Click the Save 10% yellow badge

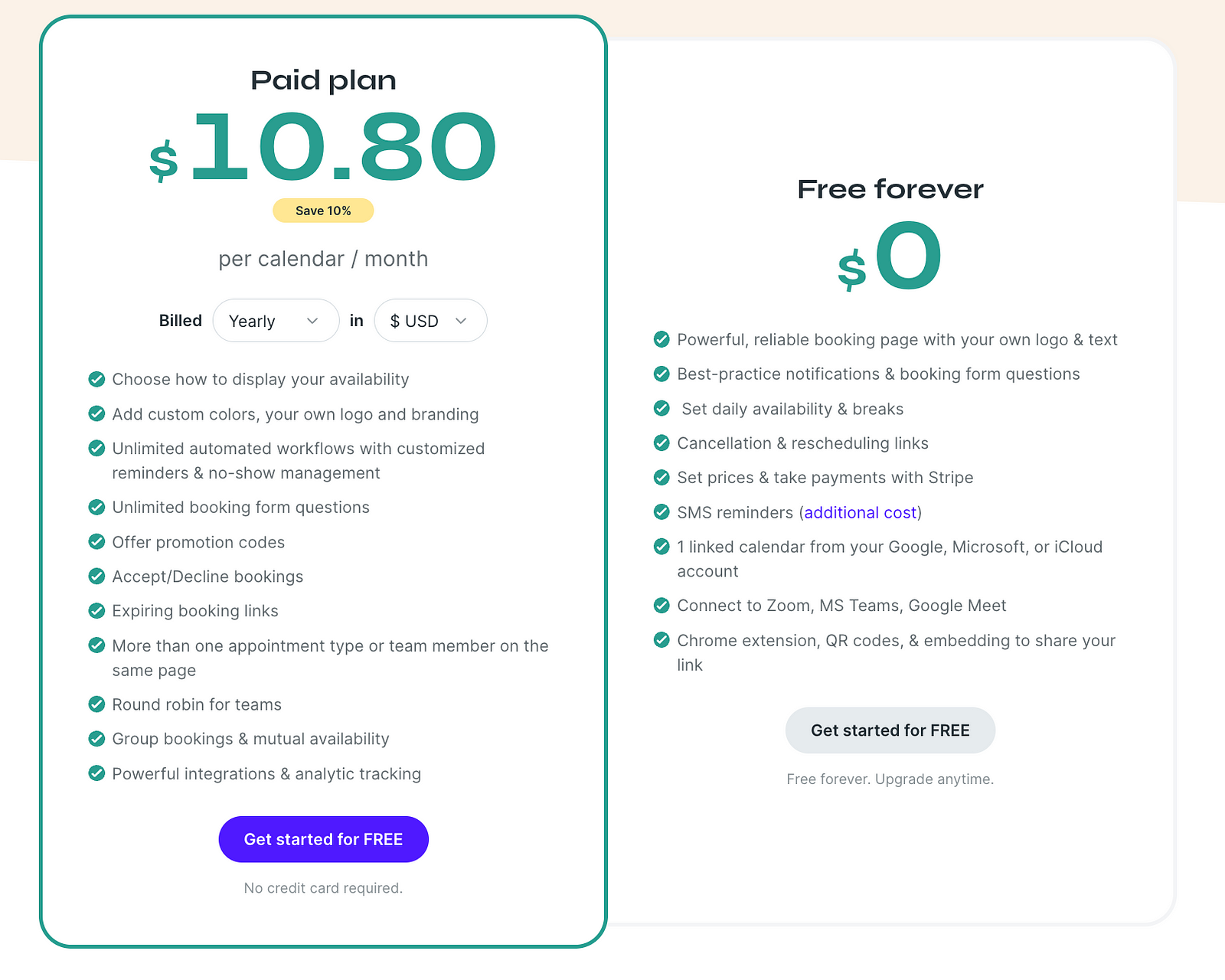(x=323, y=211)
